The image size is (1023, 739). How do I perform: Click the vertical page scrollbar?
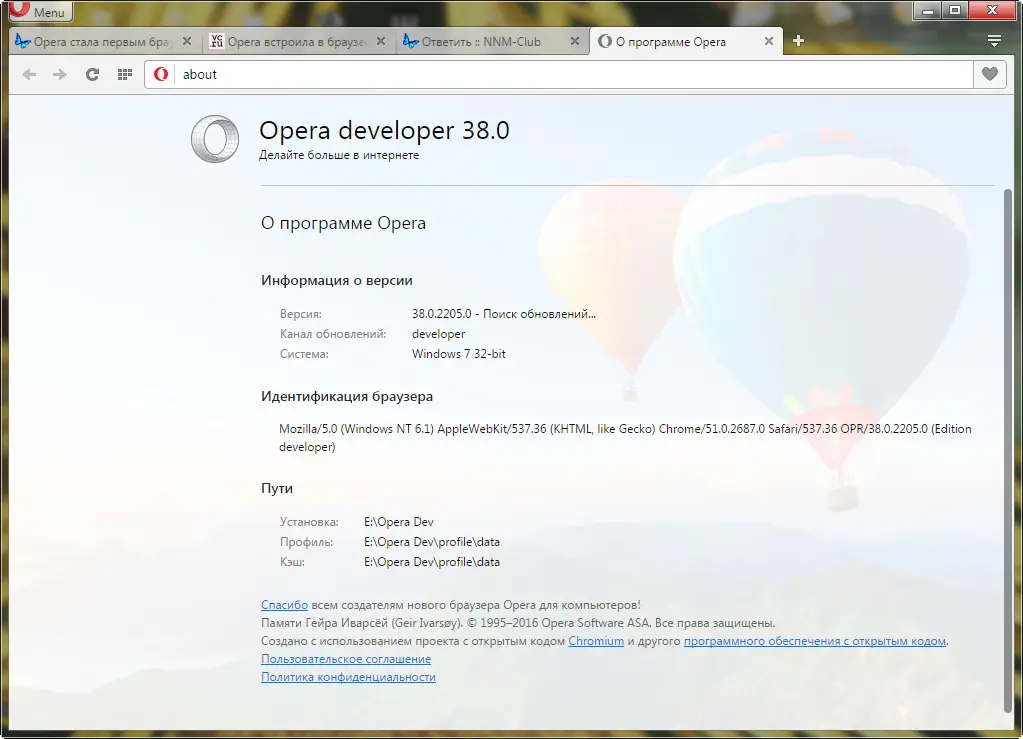point(1008,450)
